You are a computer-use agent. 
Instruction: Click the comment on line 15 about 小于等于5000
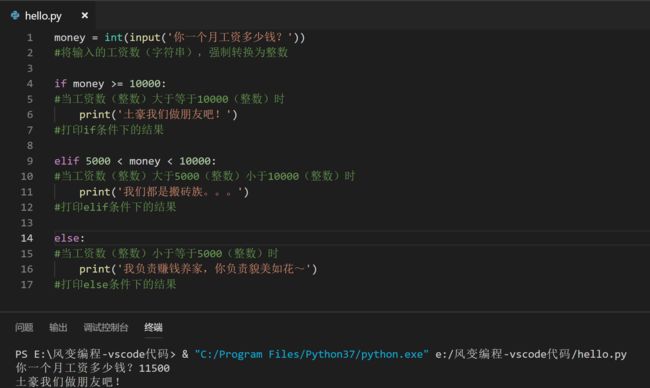(166, 253)
